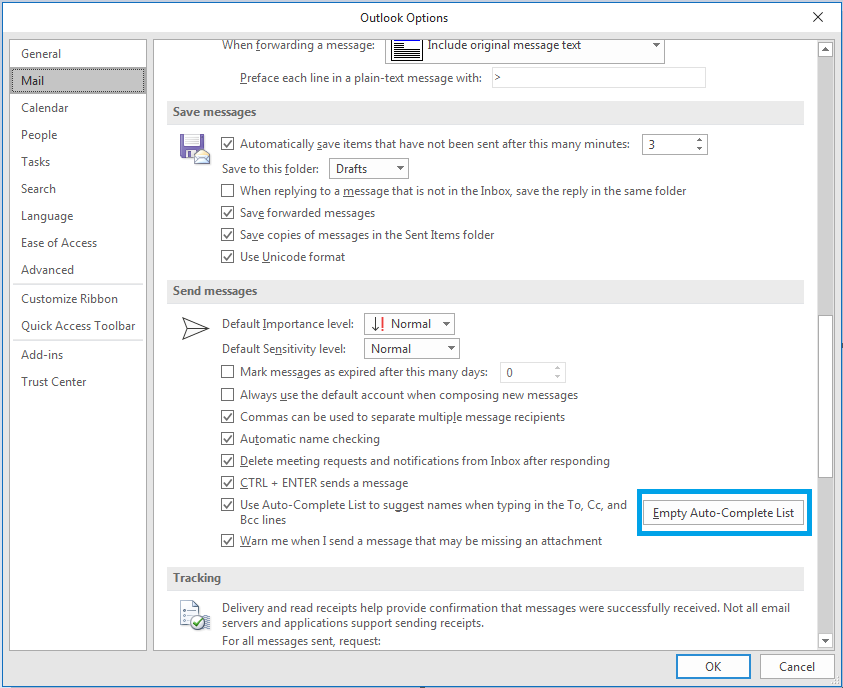Click the floppy disk Save messages icon
The image size is (843, 688).
(194, 148)
